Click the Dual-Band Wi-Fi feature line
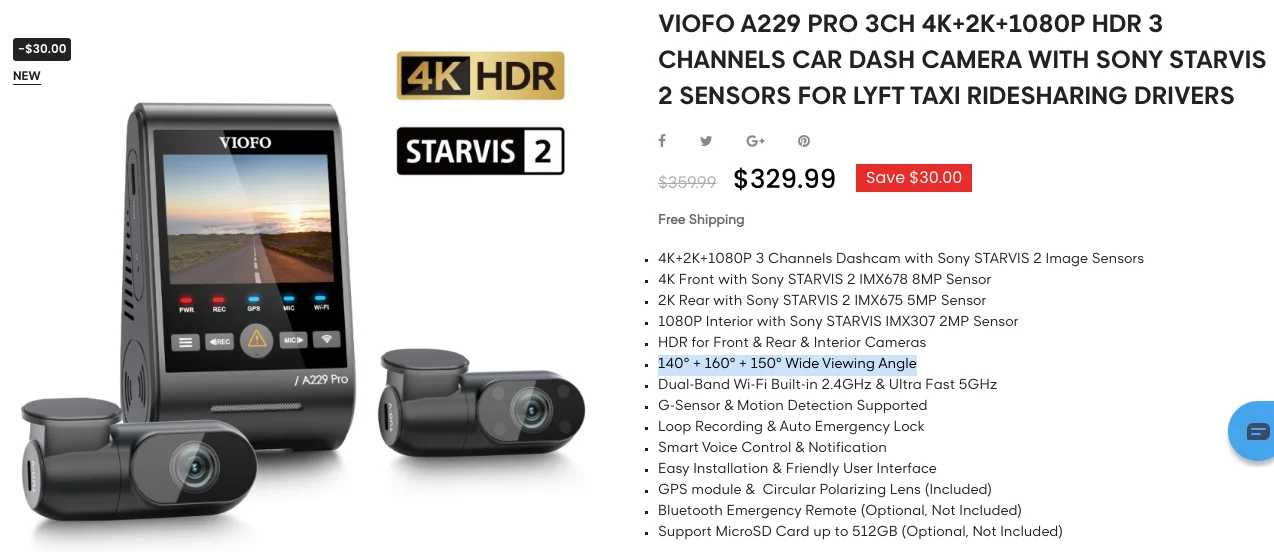This screenshot has height=552, width=1274. (x=827, y=385)
